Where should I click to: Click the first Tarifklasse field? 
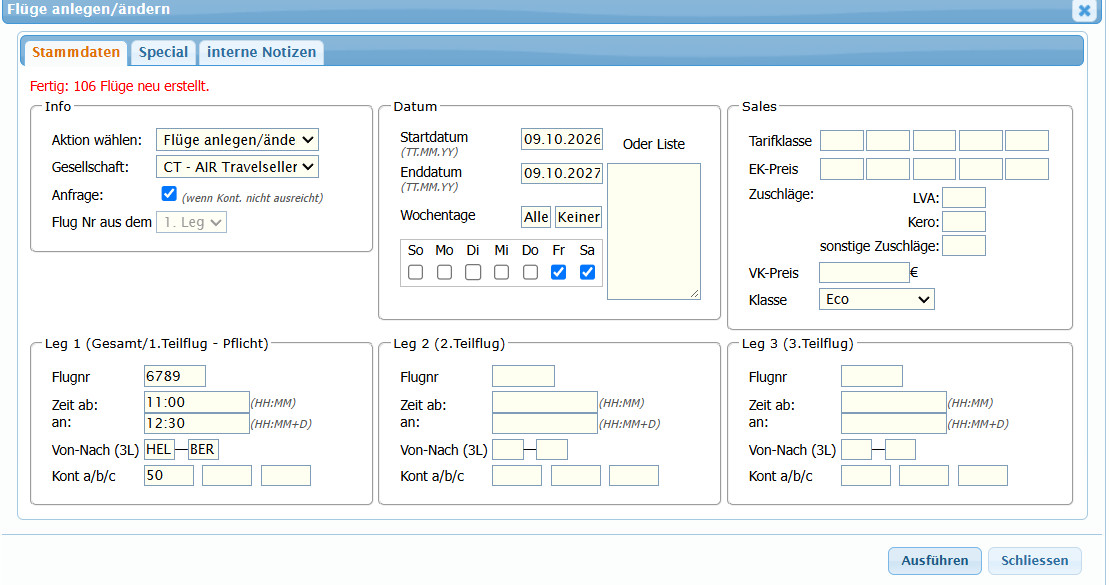[842, 141]
